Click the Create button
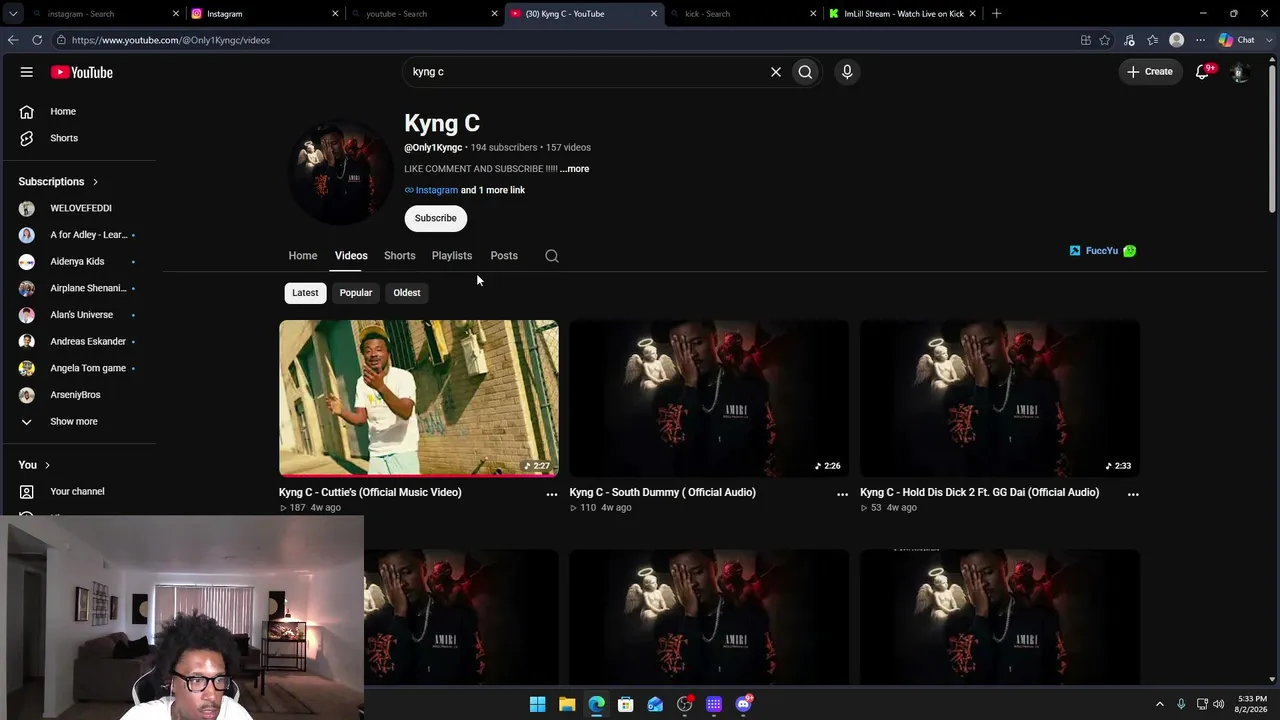1280x720 pixels. 1150,72
